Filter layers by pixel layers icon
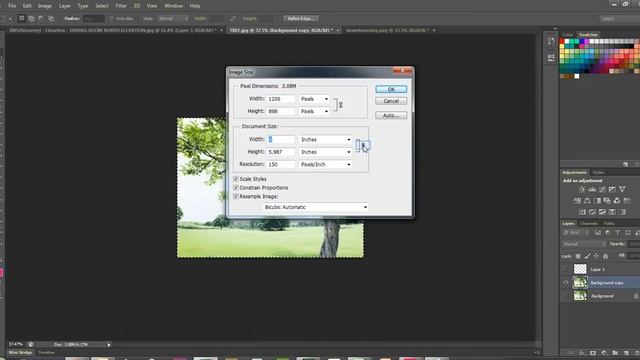This screenshot has width=640, height=360. coord(598,233)
